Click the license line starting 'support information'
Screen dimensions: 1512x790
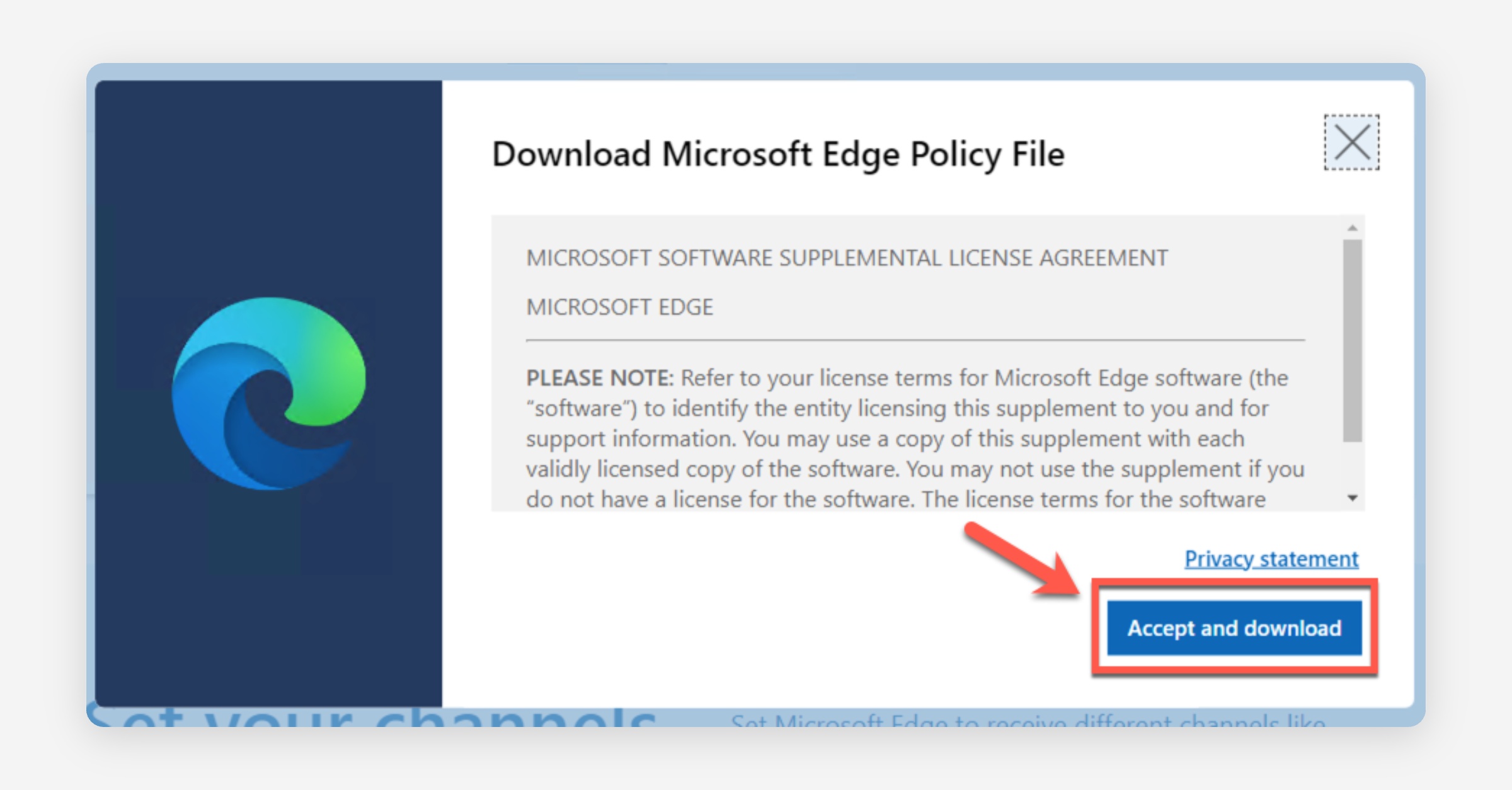(x=885, y=439)
